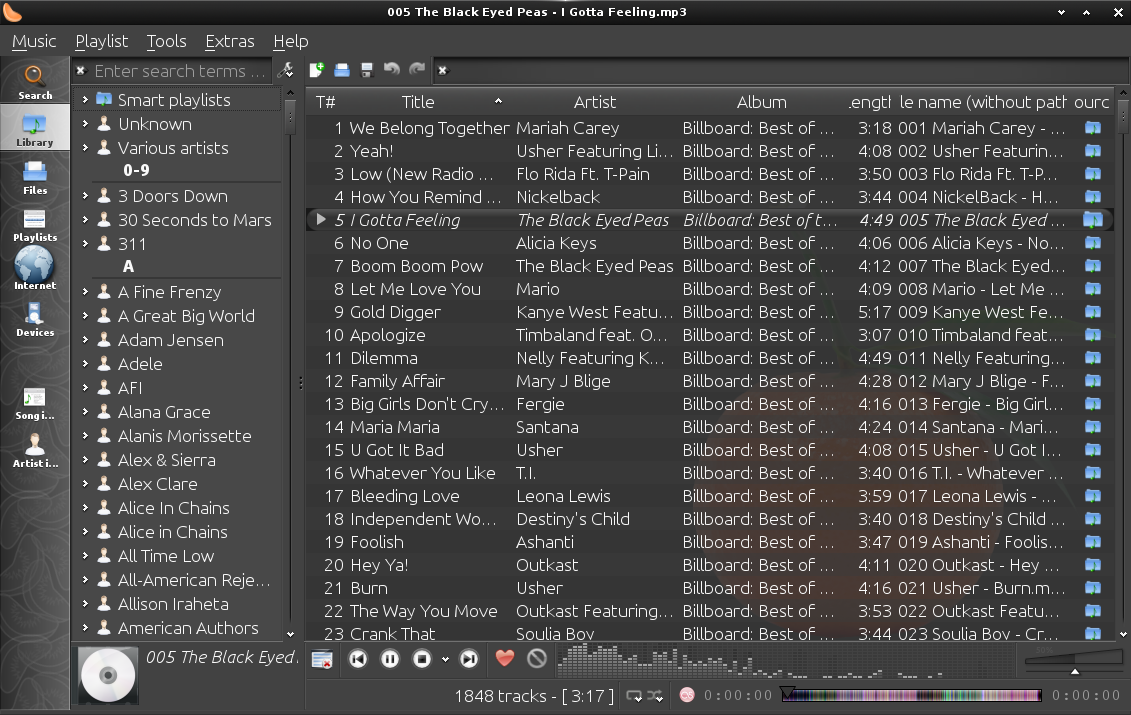The height and width of the screenshot is (715, 1131).
Task: Open the Help menu
Action: pyautogui.click(x=291, y=41)
